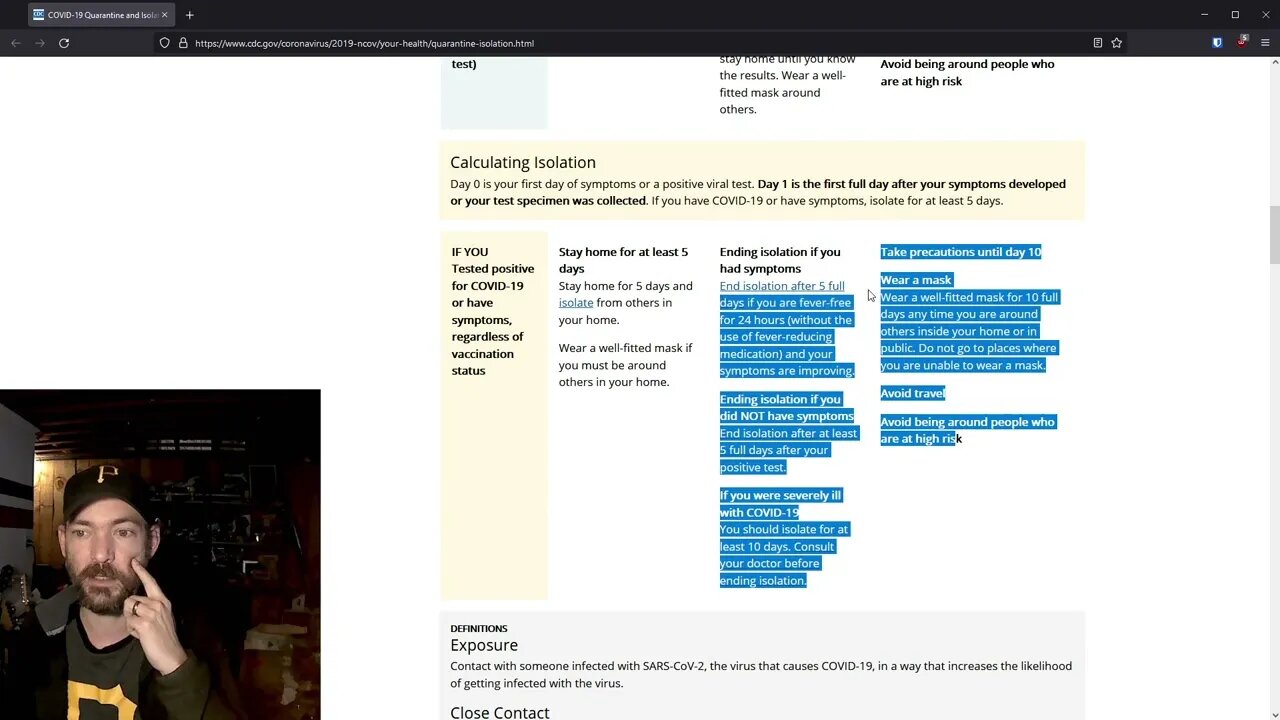Open the Bitwarden shield extension icon
Screen dimensions: 1280x720
coord(1217,43)
